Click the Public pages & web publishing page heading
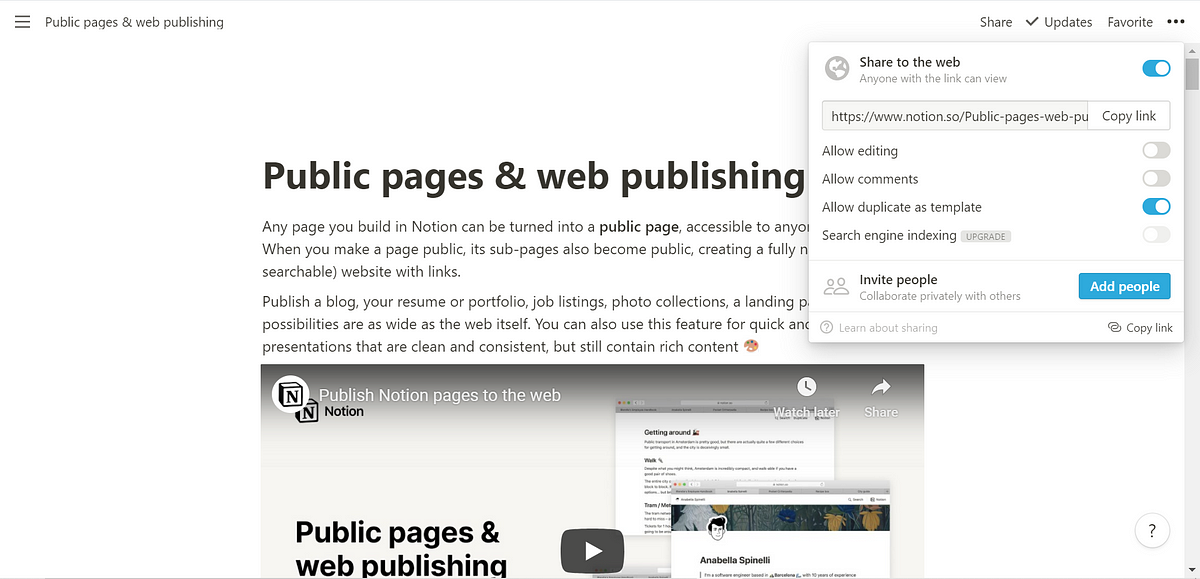The image size is (1200, 579). coord(533,176)
